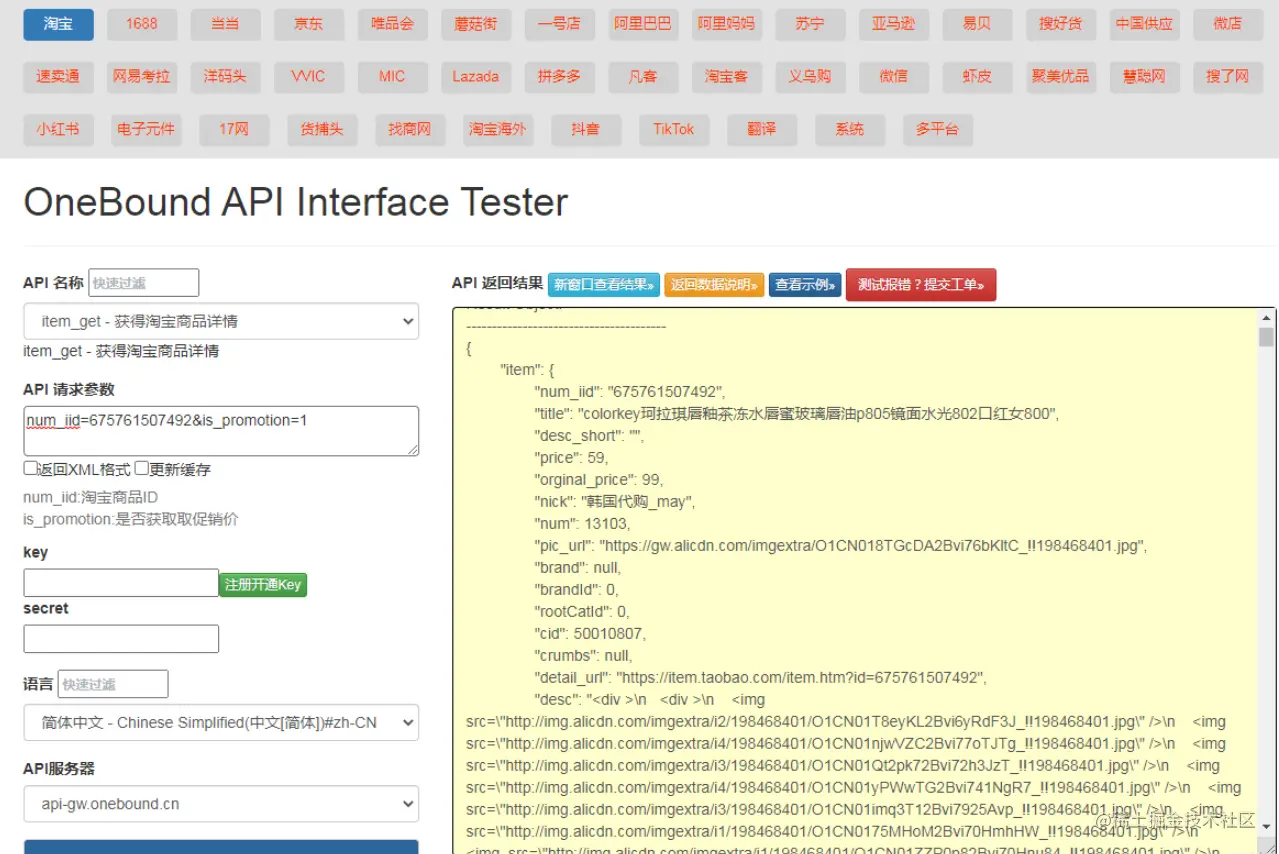This screenshot has width=1279, height=854.
Task: Click 新窗口查看结果 button
Action: [x=605, y=285]
